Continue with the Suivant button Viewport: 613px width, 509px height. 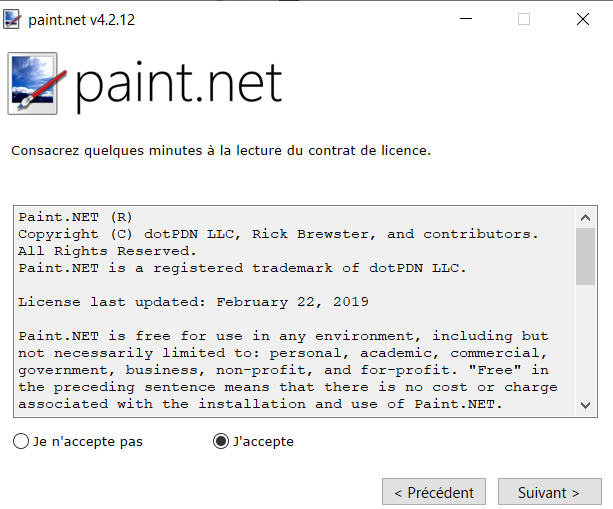549,492
